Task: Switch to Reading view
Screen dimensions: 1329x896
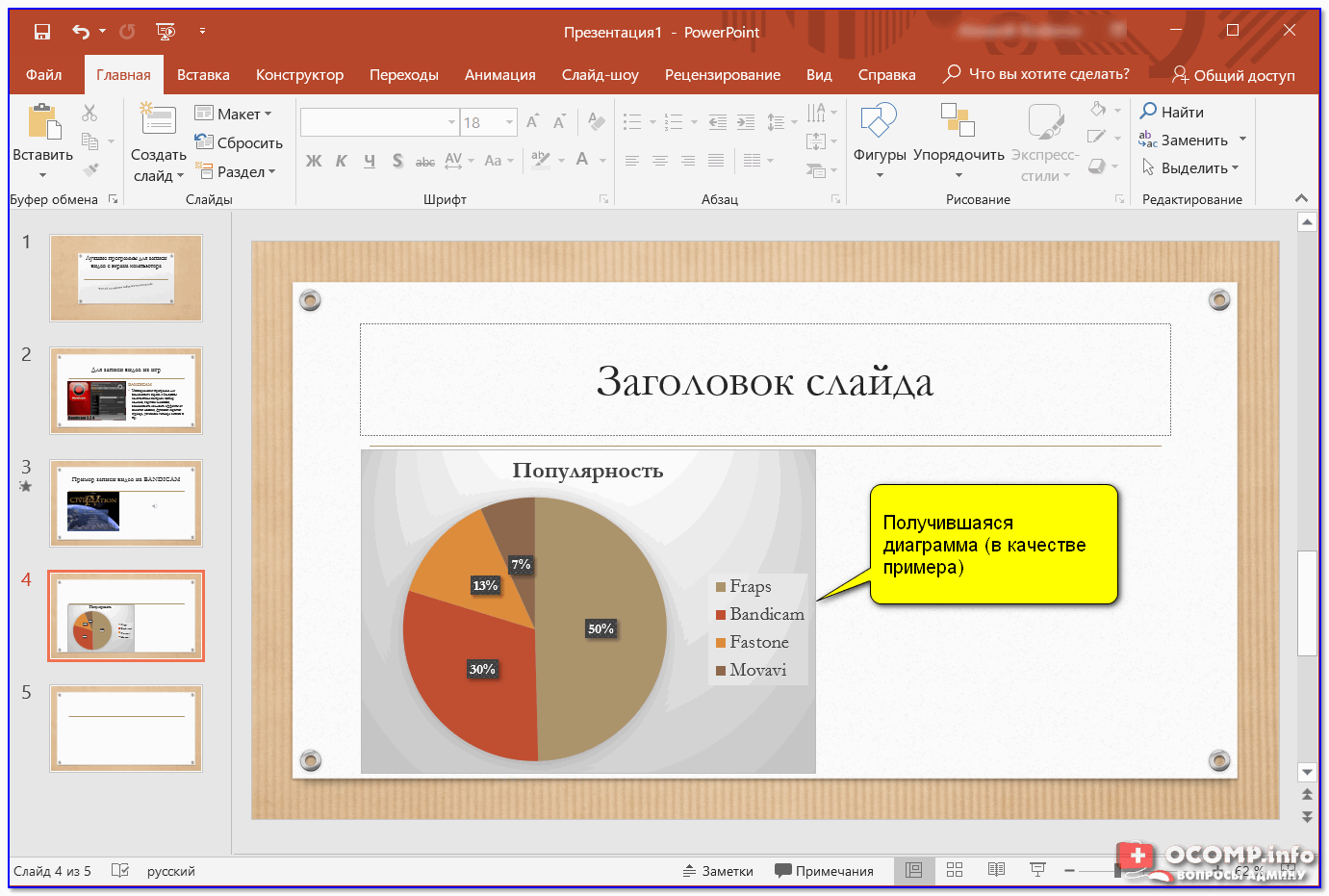Action: click(x=996, y=870)
